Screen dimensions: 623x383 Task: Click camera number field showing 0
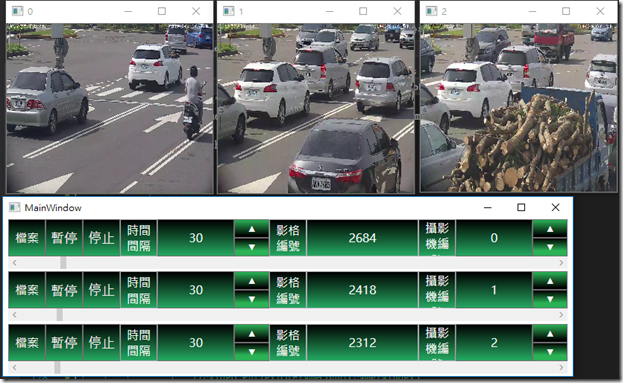pos(494,238)
